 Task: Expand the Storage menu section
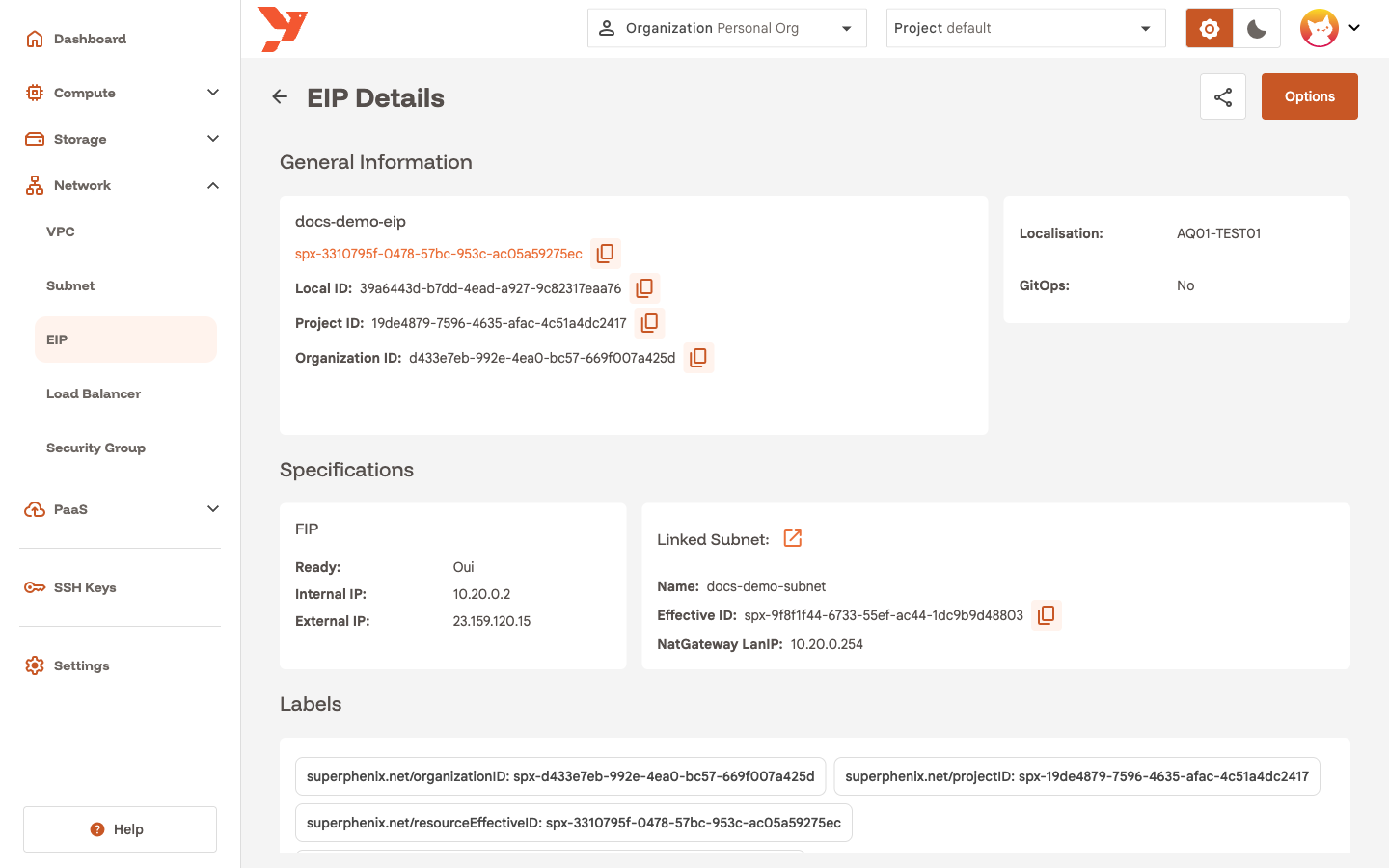pyautogui.click(x=123, y=139)
